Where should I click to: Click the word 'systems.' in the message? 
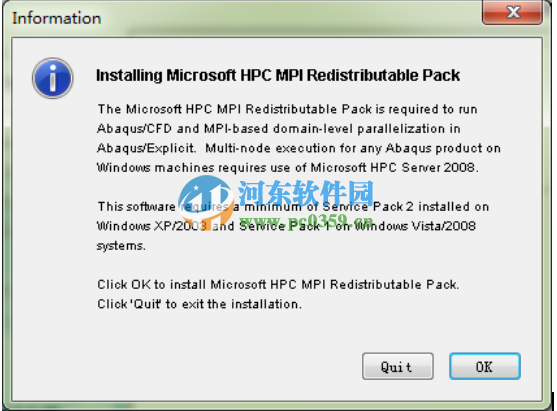point(121,246)
